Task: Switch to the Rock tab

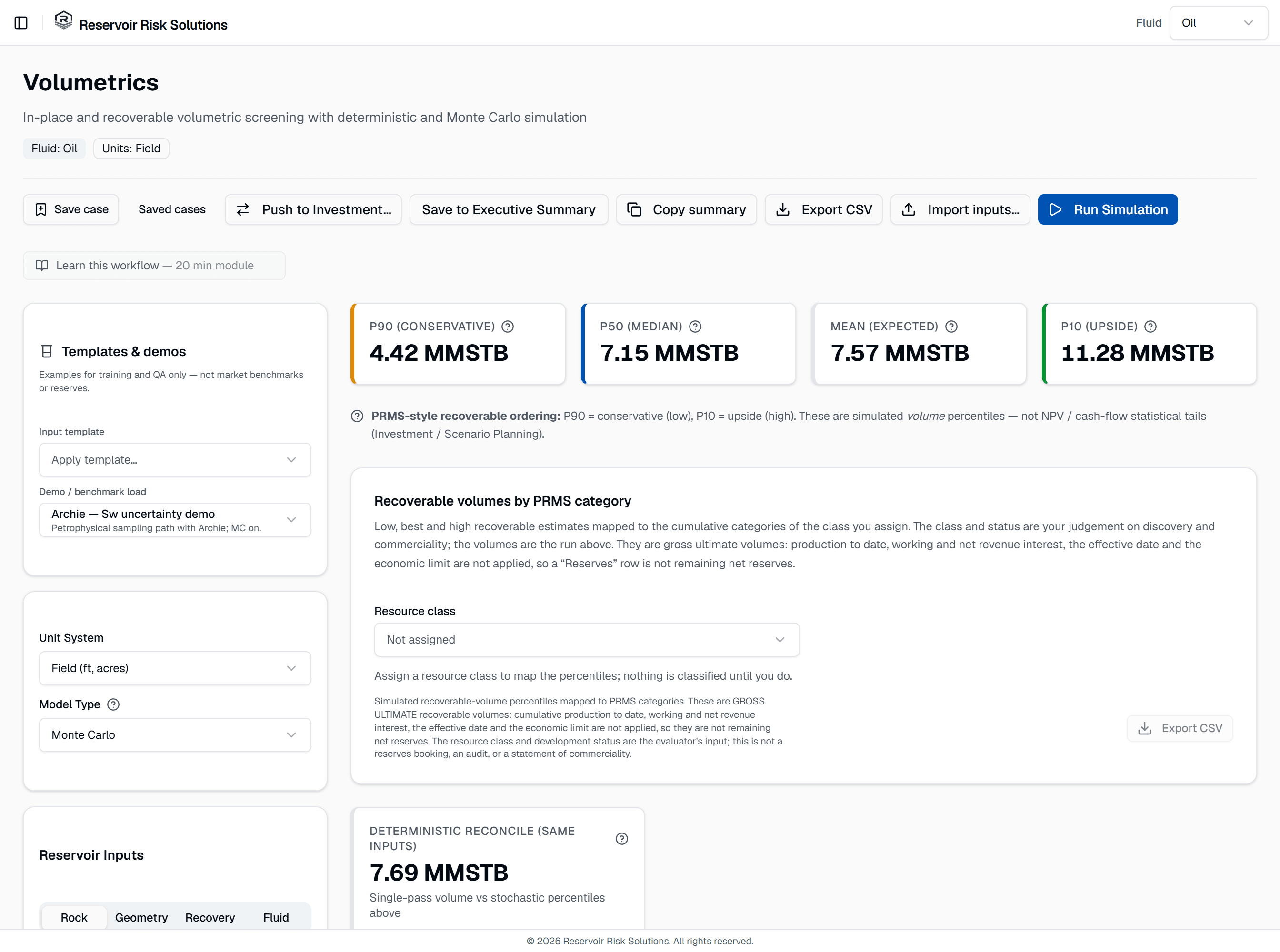Action: (74, 917)
